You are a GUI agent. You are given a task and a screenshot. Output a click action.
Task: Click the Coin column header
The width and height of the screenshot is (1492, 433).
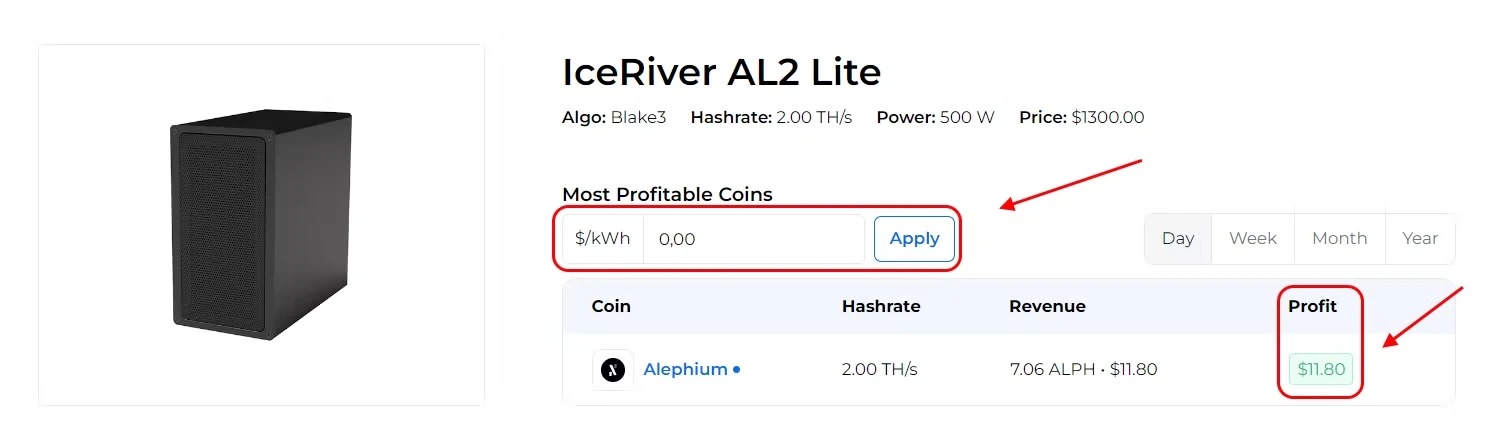(611, 306)
